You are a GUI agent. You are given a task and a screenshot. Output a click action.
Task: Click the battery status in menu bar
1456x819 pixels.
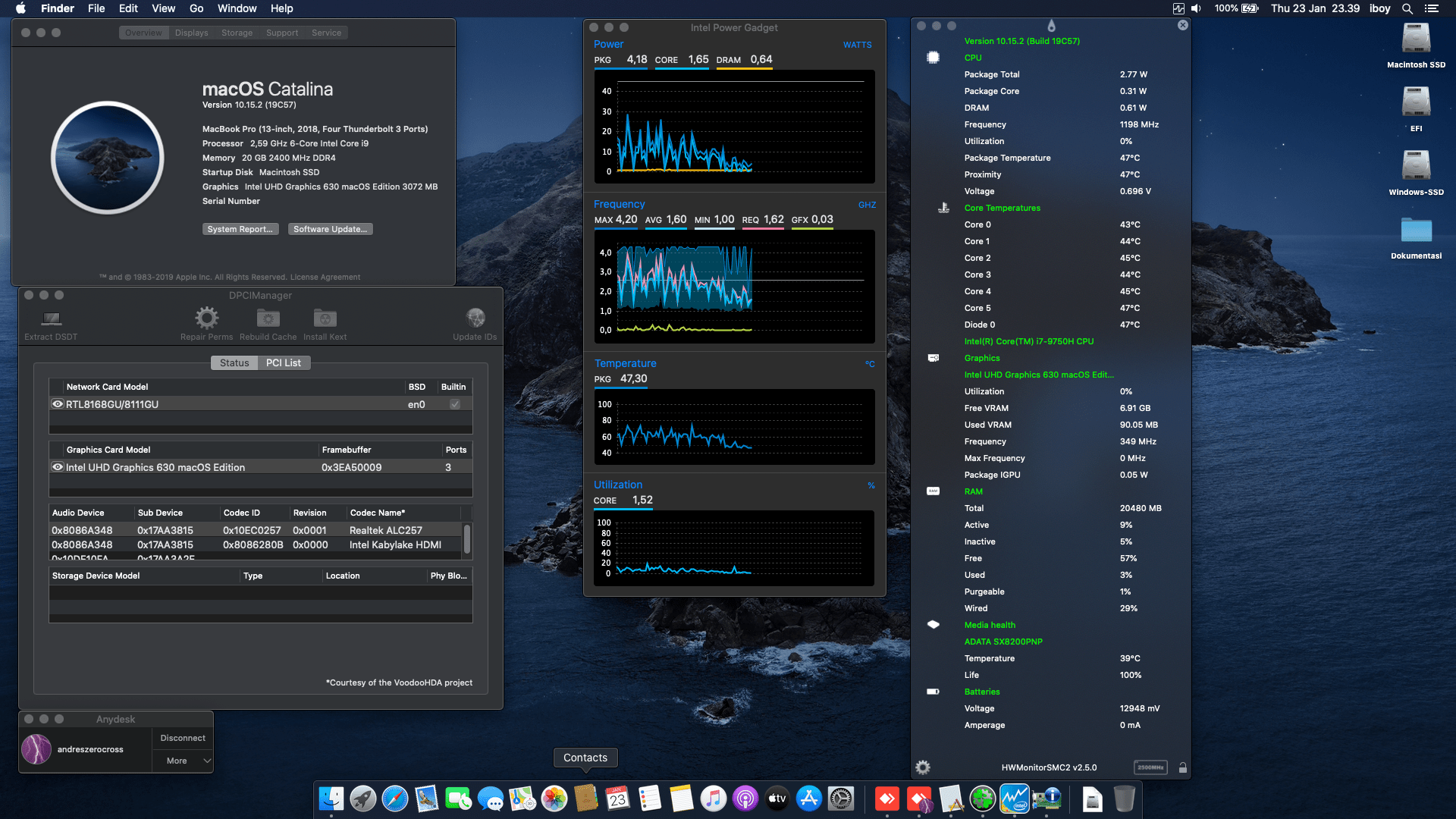pos(1237,8)
